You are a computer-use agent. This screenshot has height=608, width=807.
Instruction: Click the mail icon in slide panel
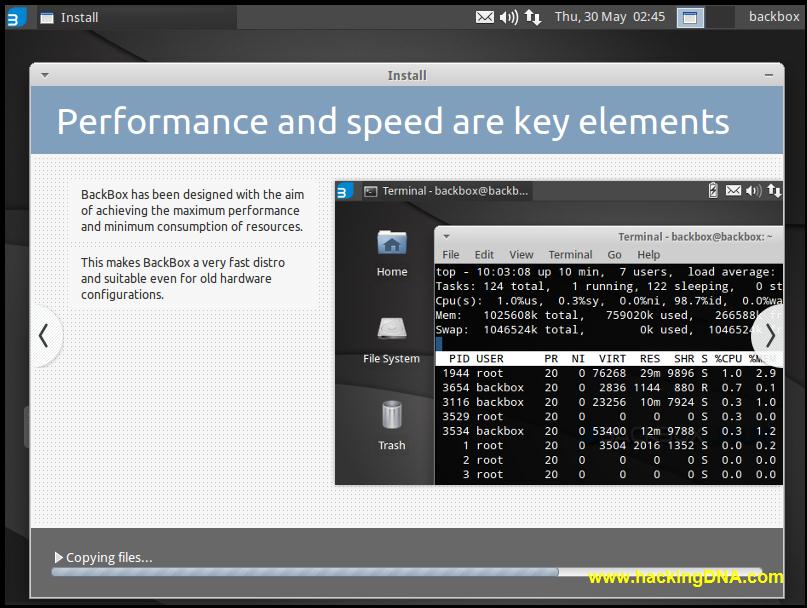point(733,191)
